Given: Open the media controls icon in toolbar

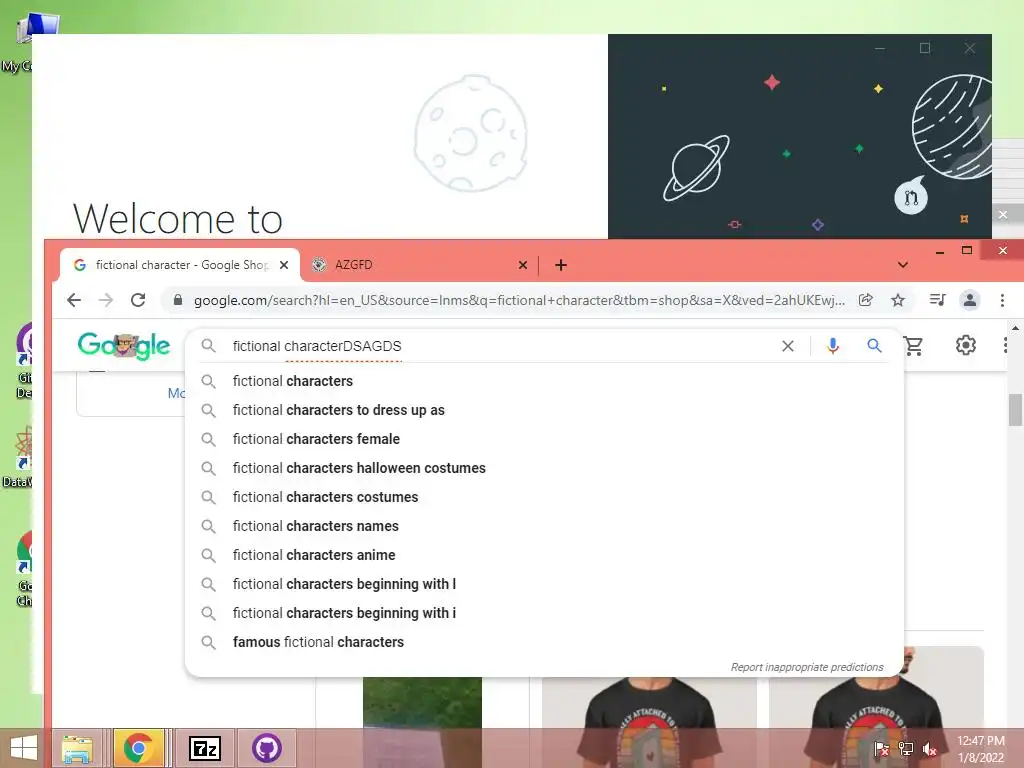Looking at the screenshot, I should [937, 300].
